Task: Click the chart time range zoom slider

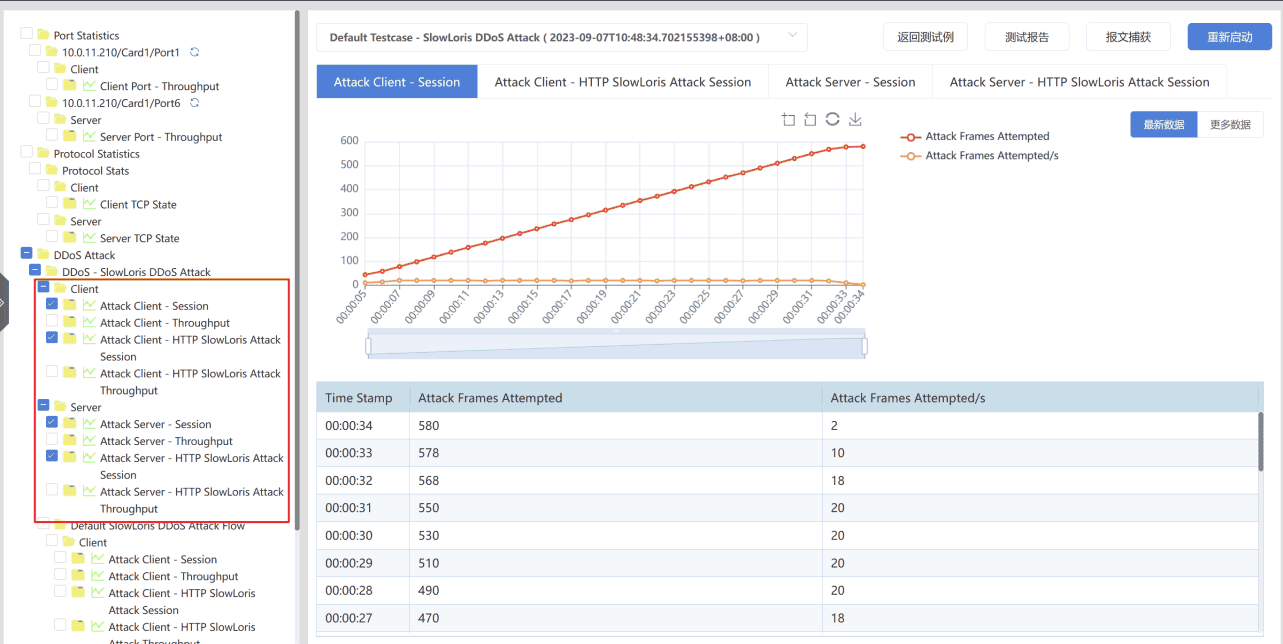Action: tap(616, 346)
